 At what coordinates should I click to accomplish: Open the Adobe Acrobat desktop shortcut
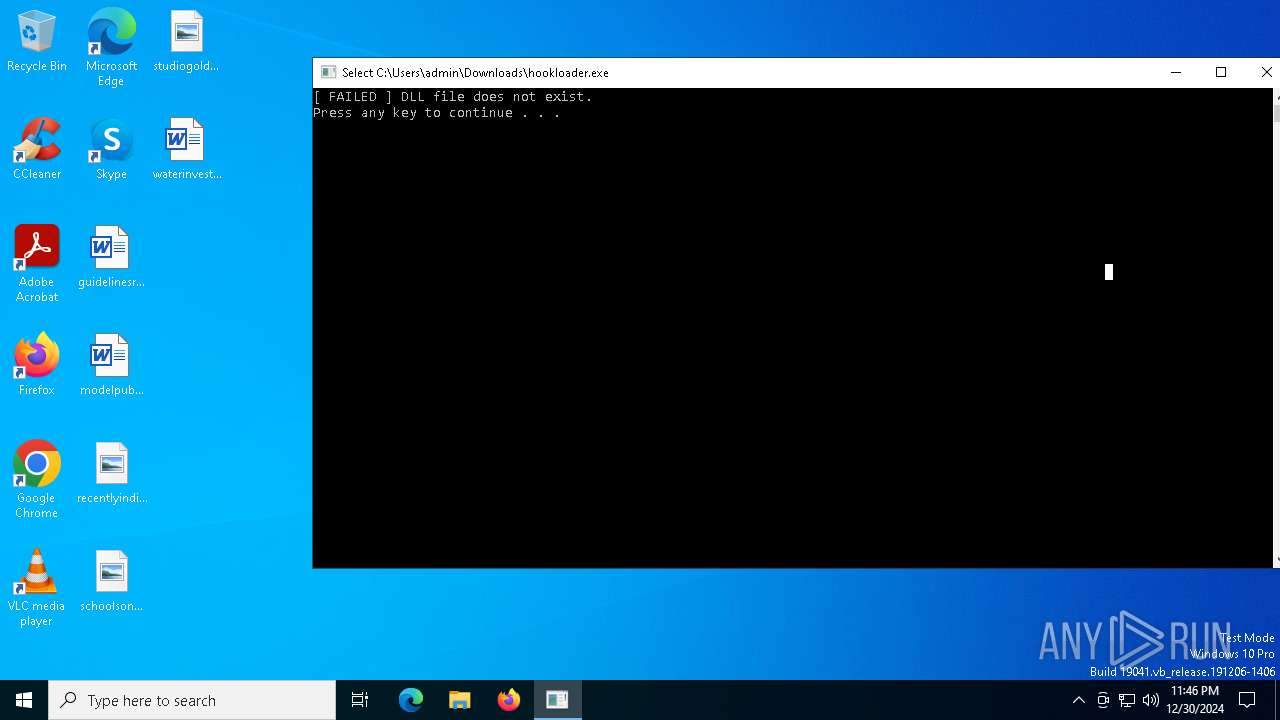tap(37, 264)
